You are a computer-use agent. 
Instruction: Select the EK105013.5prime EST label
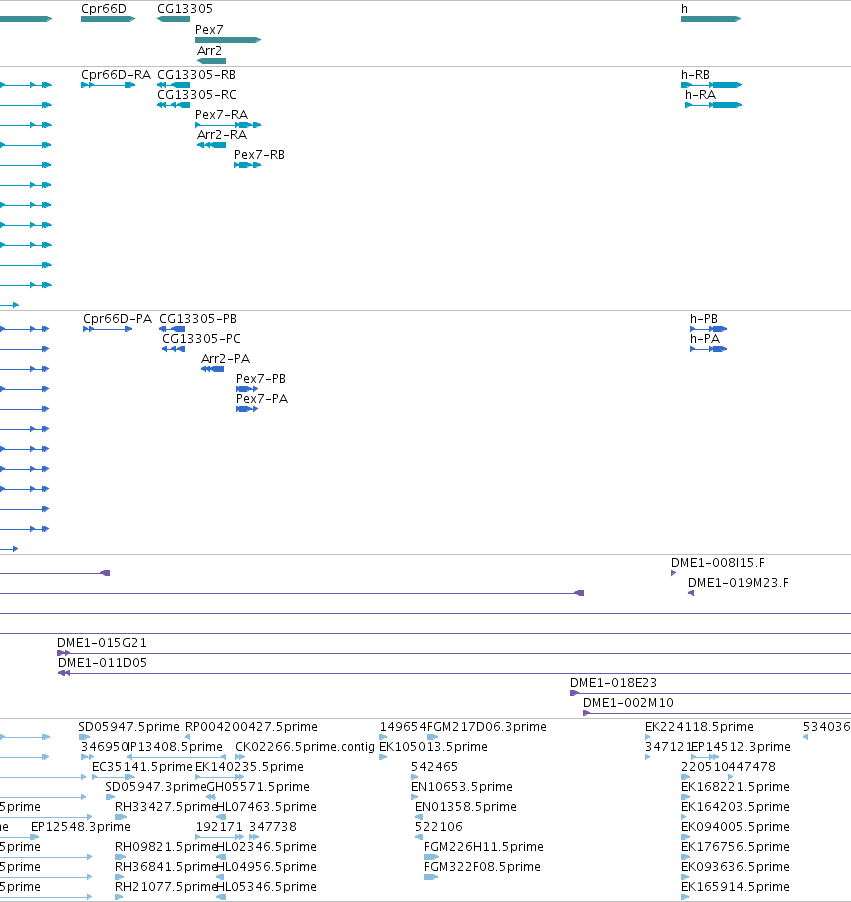(x=433, y=747)
